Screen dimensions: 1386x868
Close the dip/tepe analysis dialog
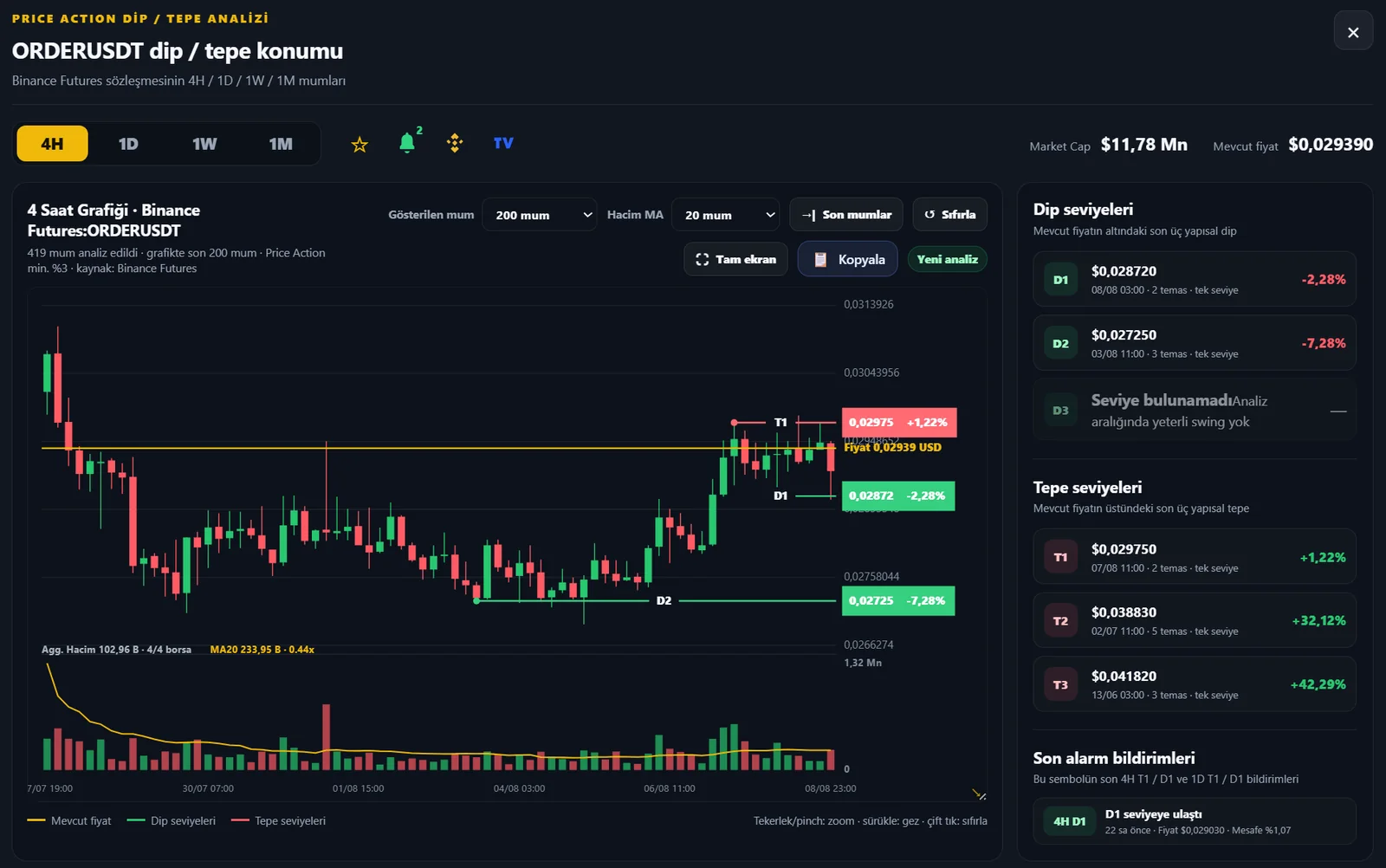(1353, 32)
